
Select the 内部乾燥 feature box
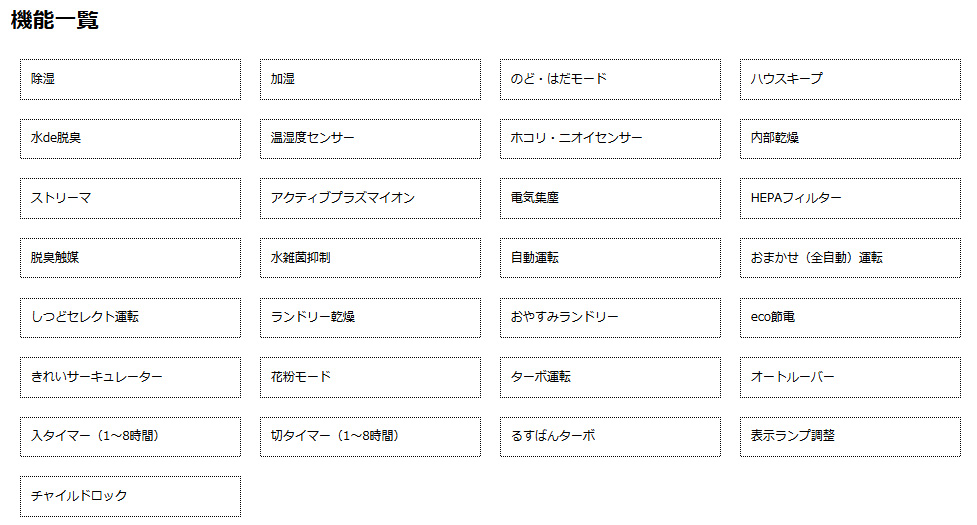coord(850,139)
